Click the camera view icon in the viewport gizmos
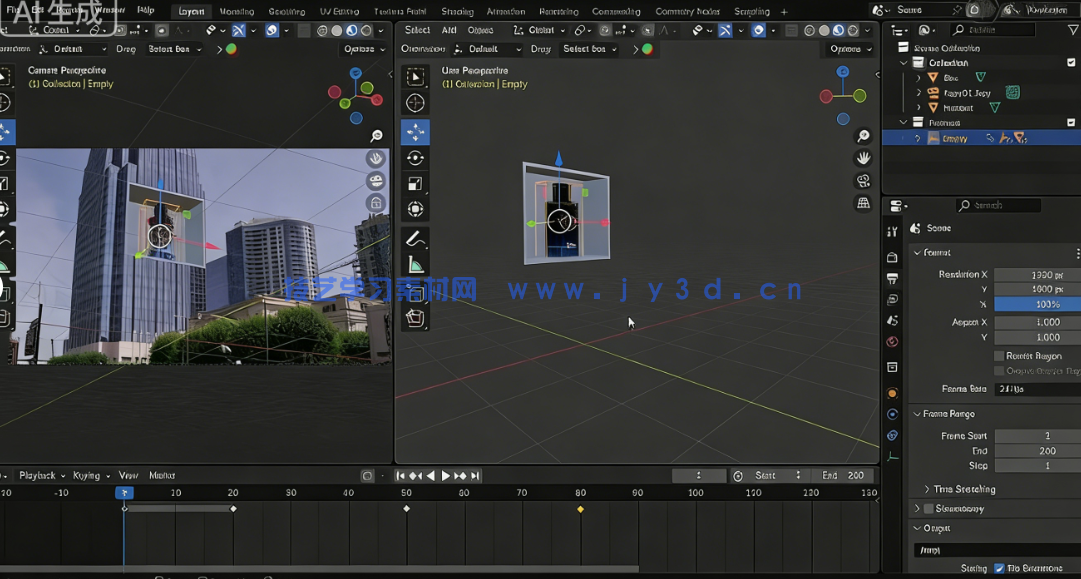 click(864, 181)
